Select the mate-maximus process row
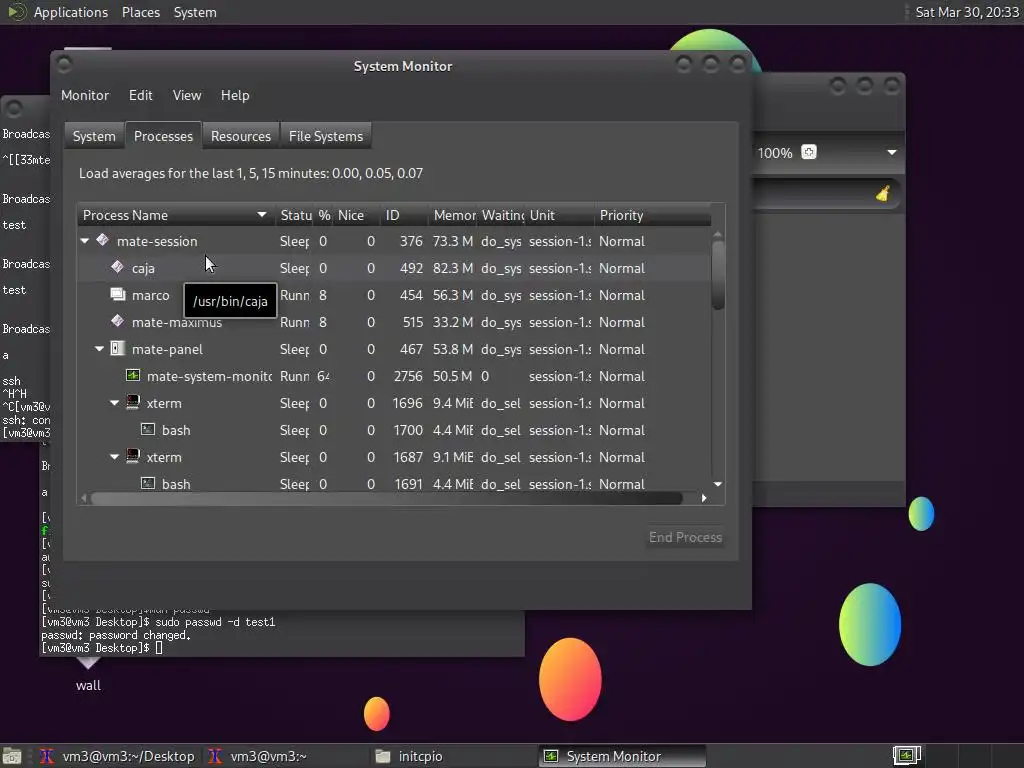The image size is (1024, 768). pyautogui.click(x=394, y=322)
